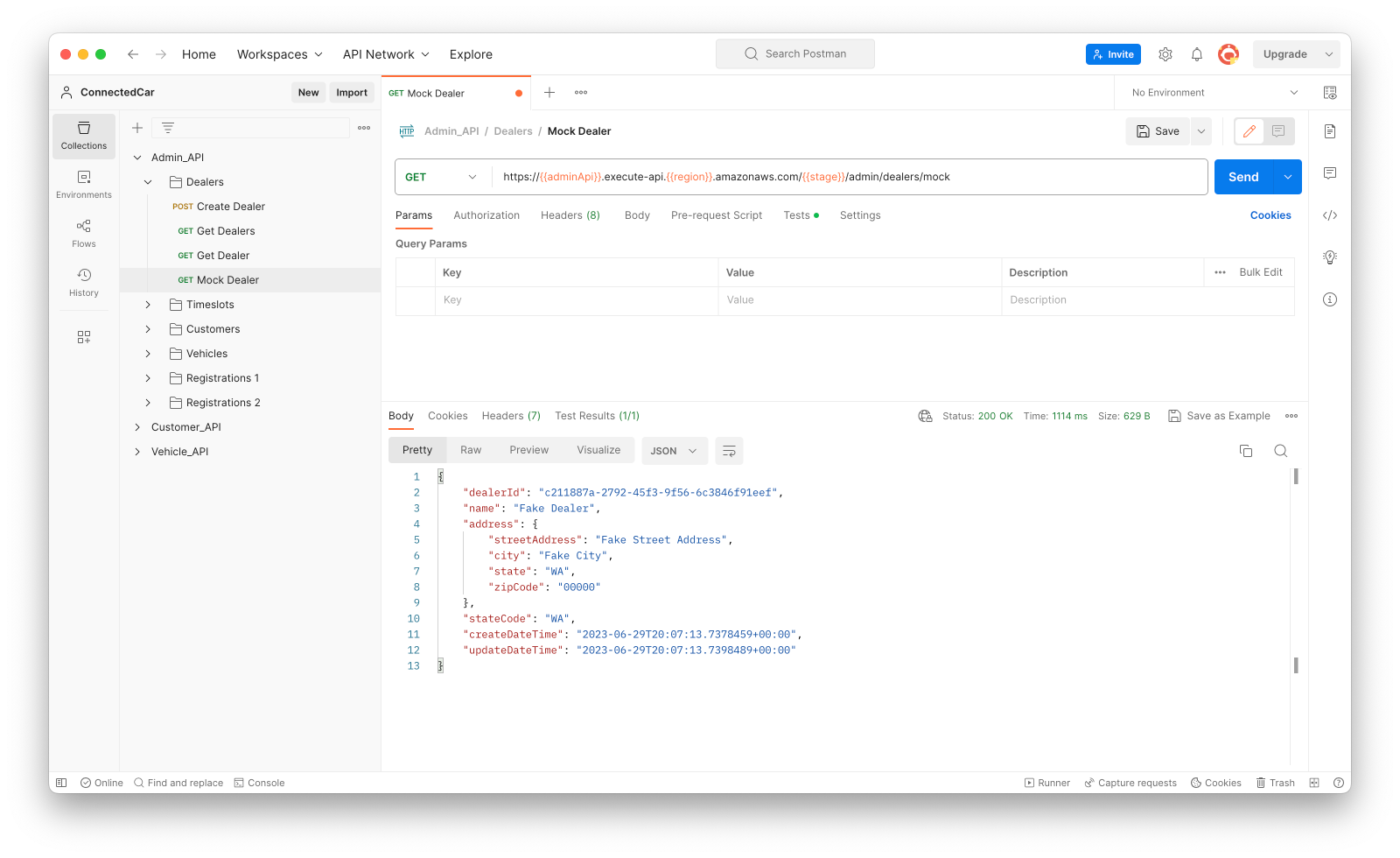Switch to the Tests tab
The image size is (1400, 858).
click(x=801, y=215)
